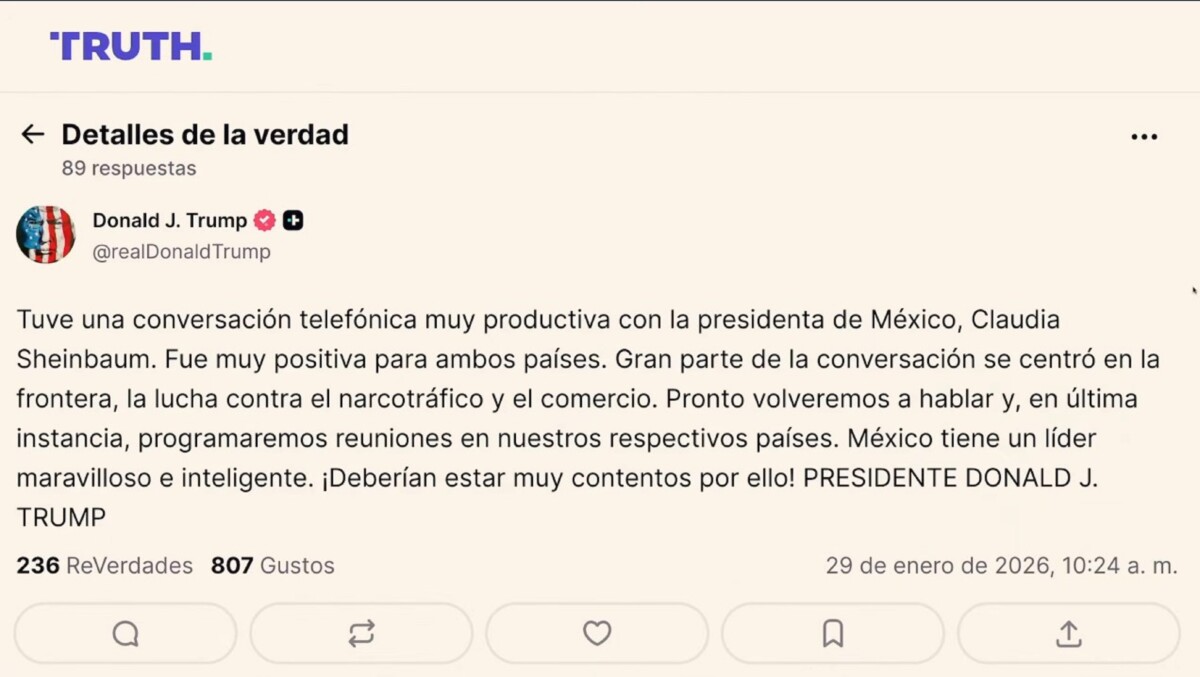Click the post timestamp 29 de enero
This screenshot has width=1200, height=677.
pyautogui.click(x=1001, y=566)
